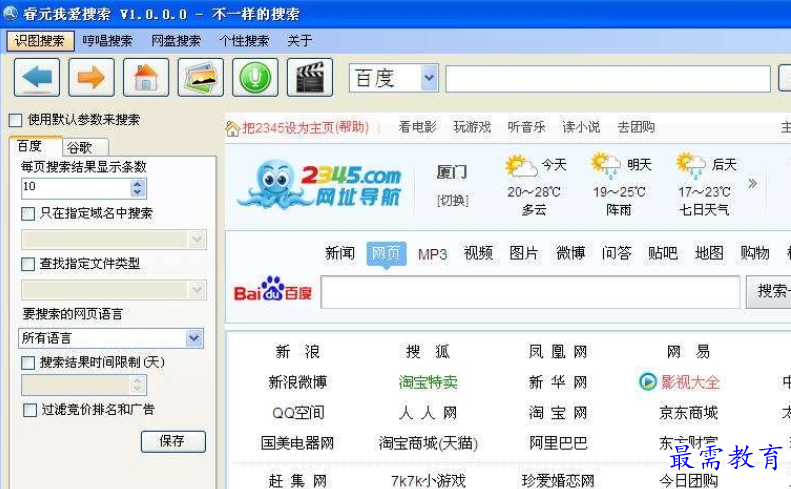
Task: Click the orange forward arrow button
Action: (x=91, y=78)
